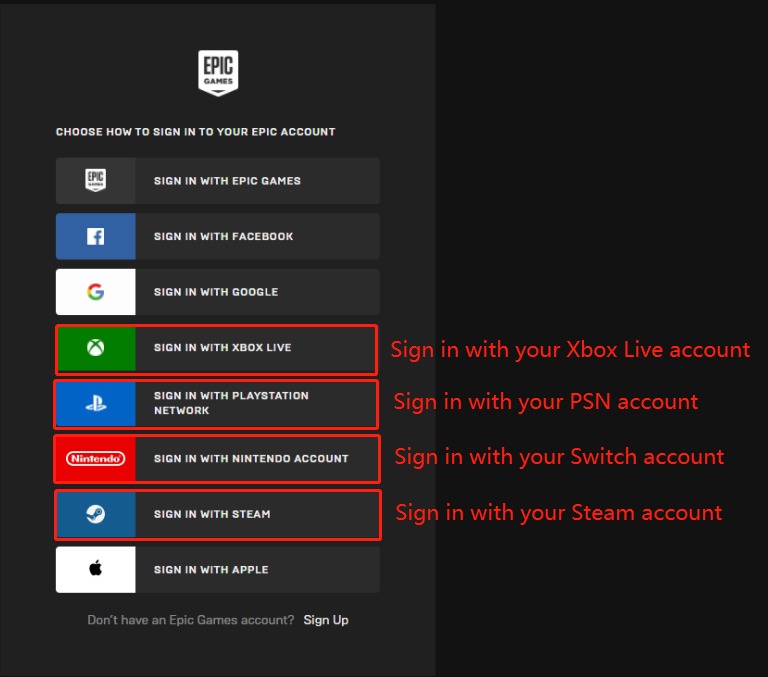Click the red Nintendo logo icon
The image size is (768, 677).
pos(96,459)
